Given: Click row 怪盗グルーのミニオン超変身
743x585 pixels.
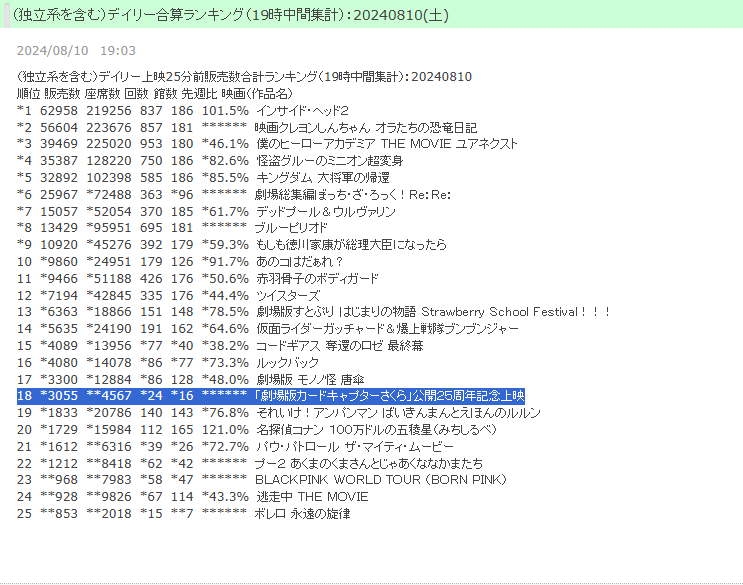Looking at the screenshot, I should [210, 161].
